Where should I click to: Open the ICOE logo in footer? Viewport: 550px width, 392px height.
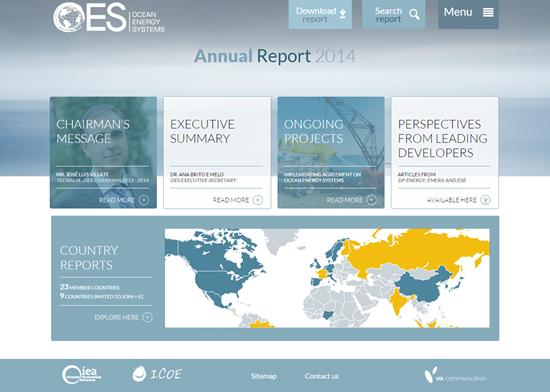(157, 374)
